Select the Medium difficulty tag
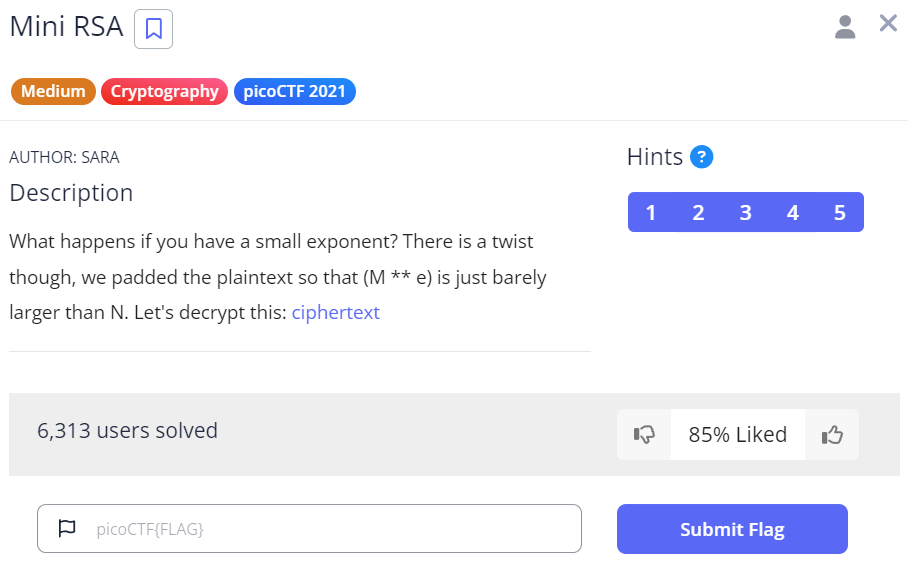This screenshot has height=562, width=908. 53,92
